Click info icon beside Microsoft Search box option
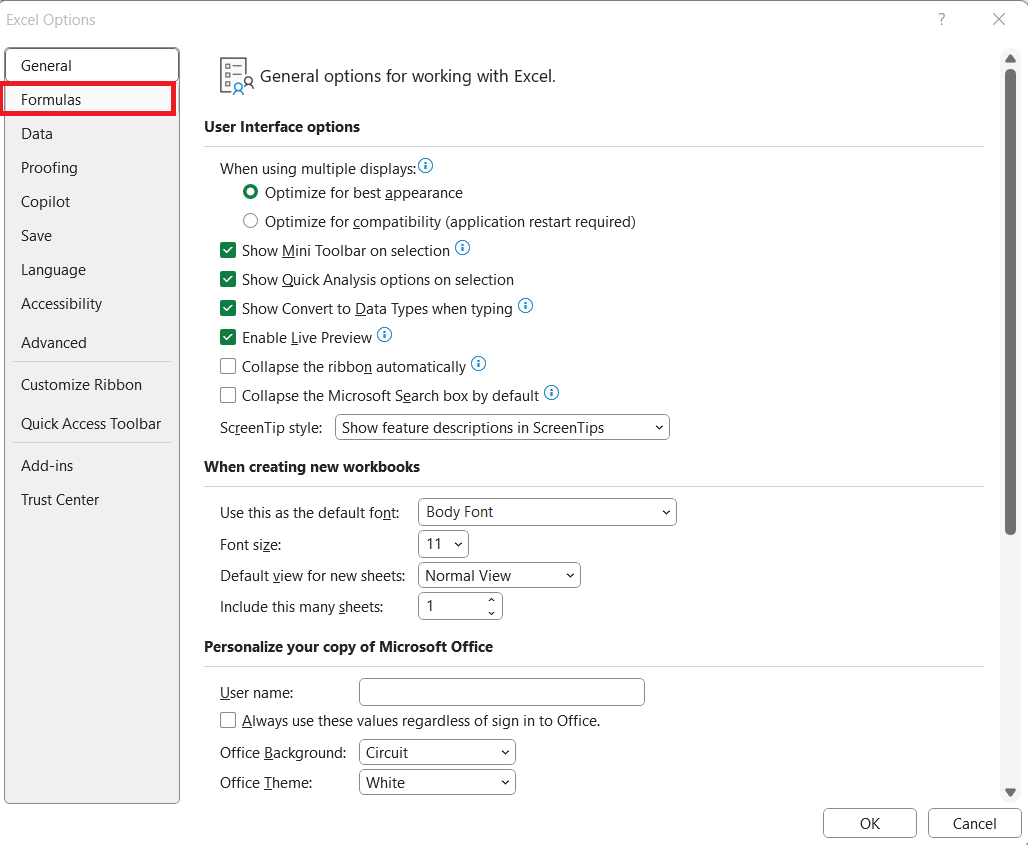1028x845 pixels. click(x=551, y=393)
